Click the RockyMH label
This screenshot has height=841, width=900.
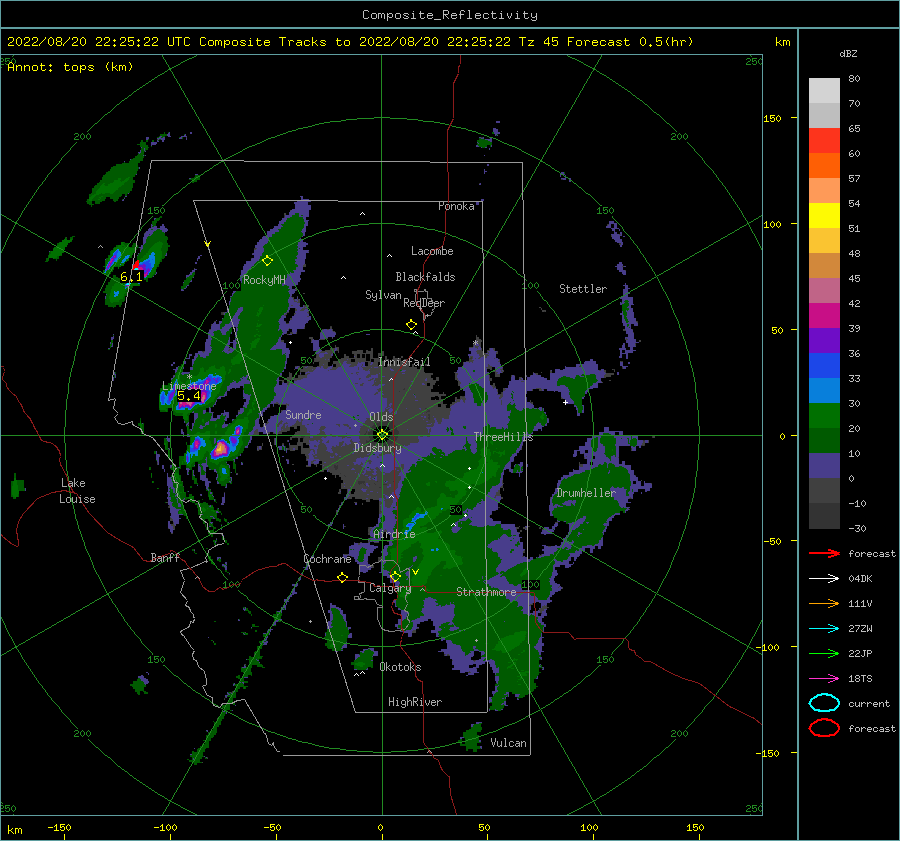point(264,280)
